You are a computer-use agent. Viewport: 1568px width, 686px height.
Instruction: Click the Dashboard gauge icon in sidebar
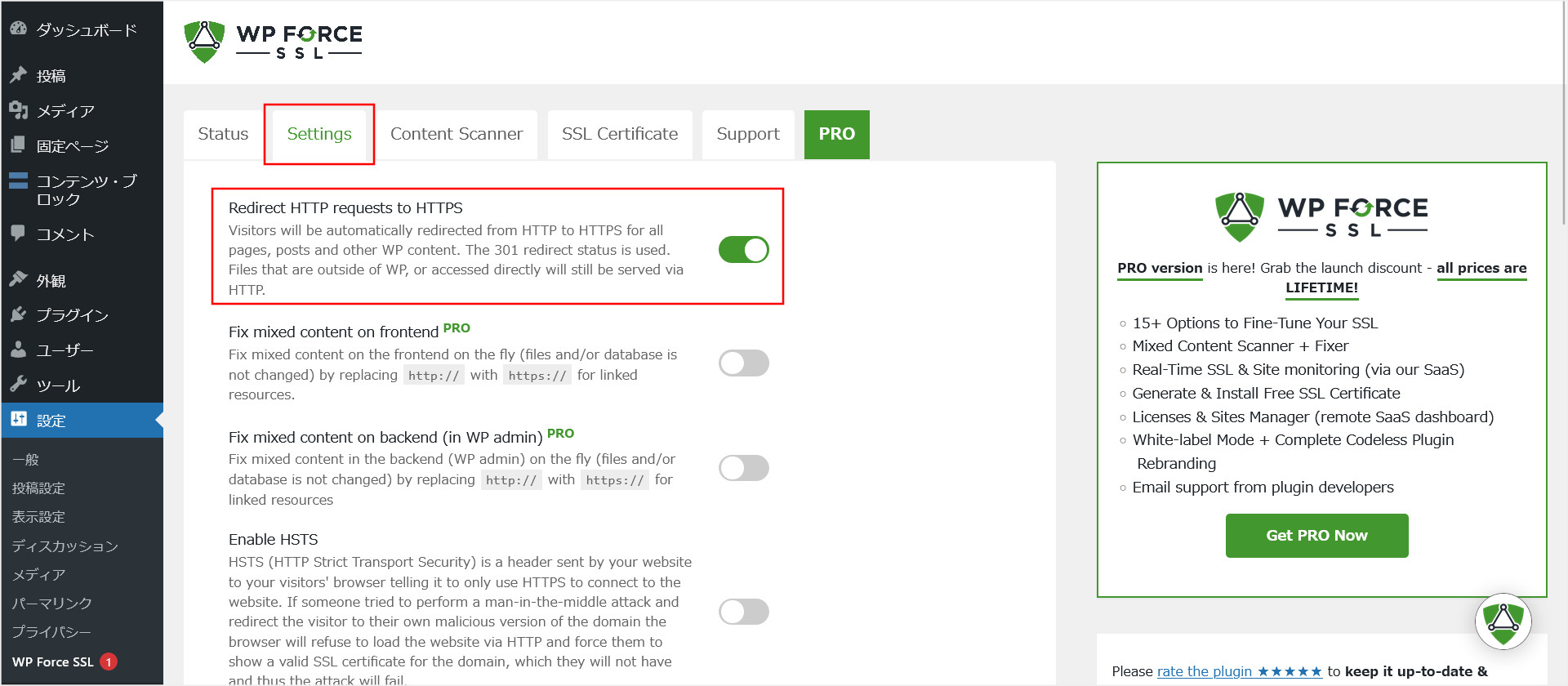[18, 29]
